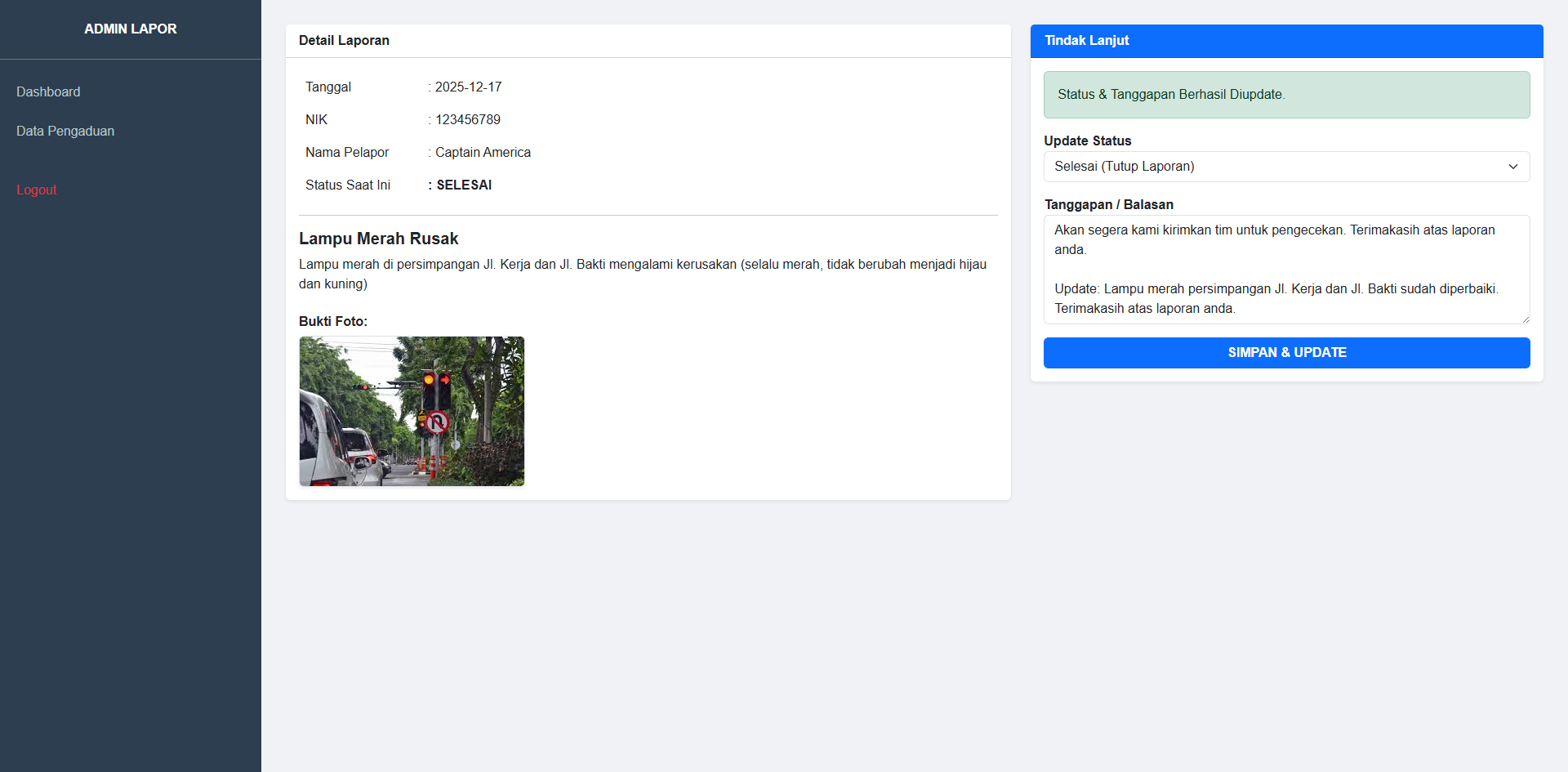Click the Tindak Lanjut panel header
The height and width of the screenshot is (772, 1568).
[x=1087, y=40]
